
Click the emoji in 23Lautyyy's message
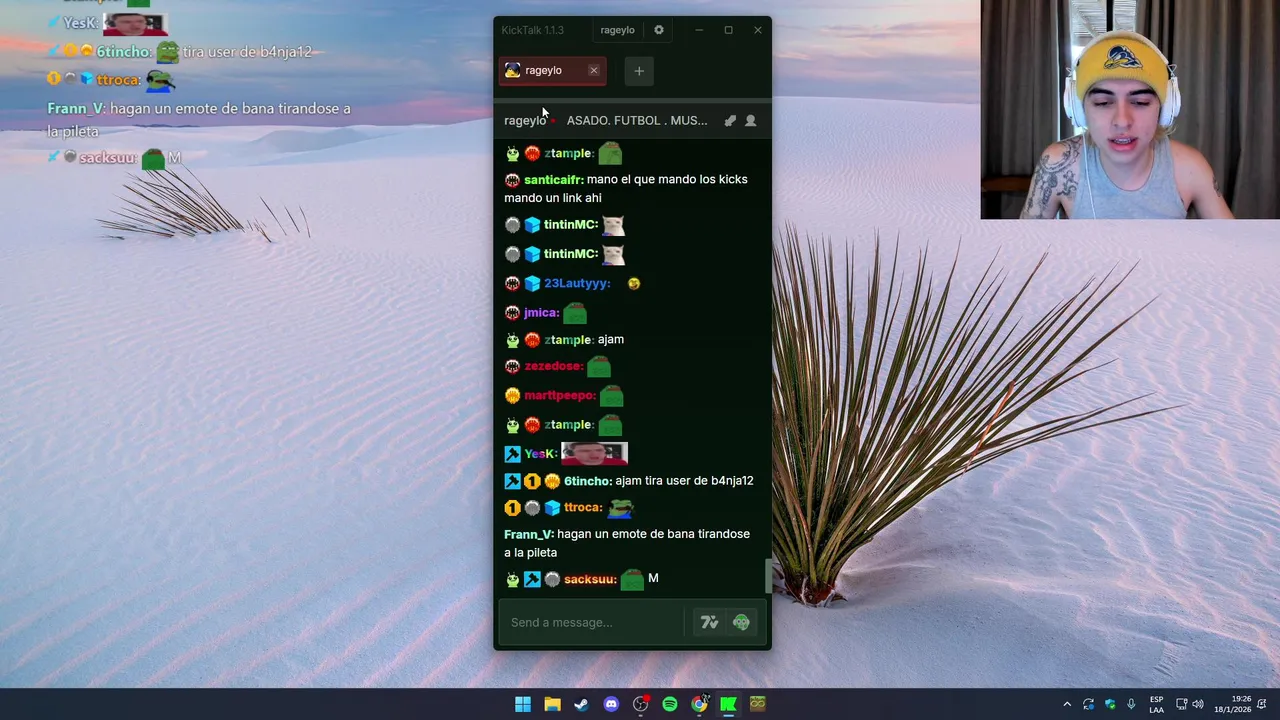[x=634, y=284]
